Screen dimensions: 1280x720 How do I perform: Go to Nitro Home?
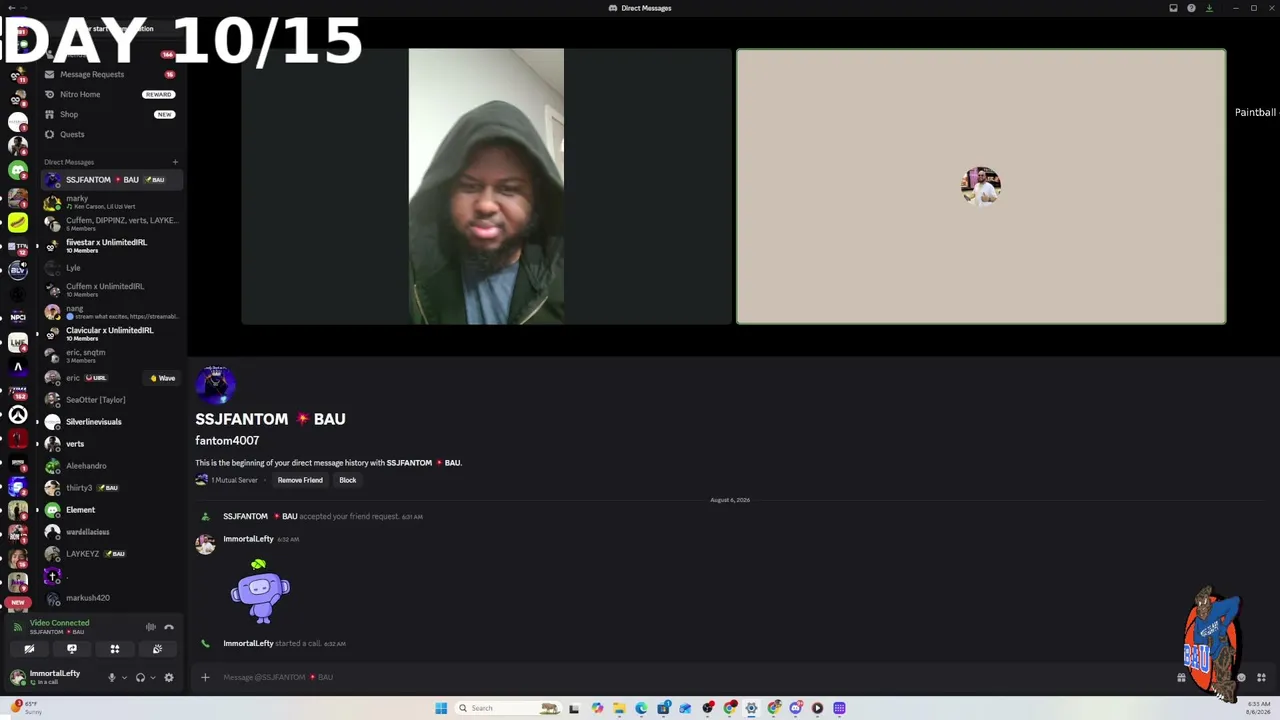(110, 94)
